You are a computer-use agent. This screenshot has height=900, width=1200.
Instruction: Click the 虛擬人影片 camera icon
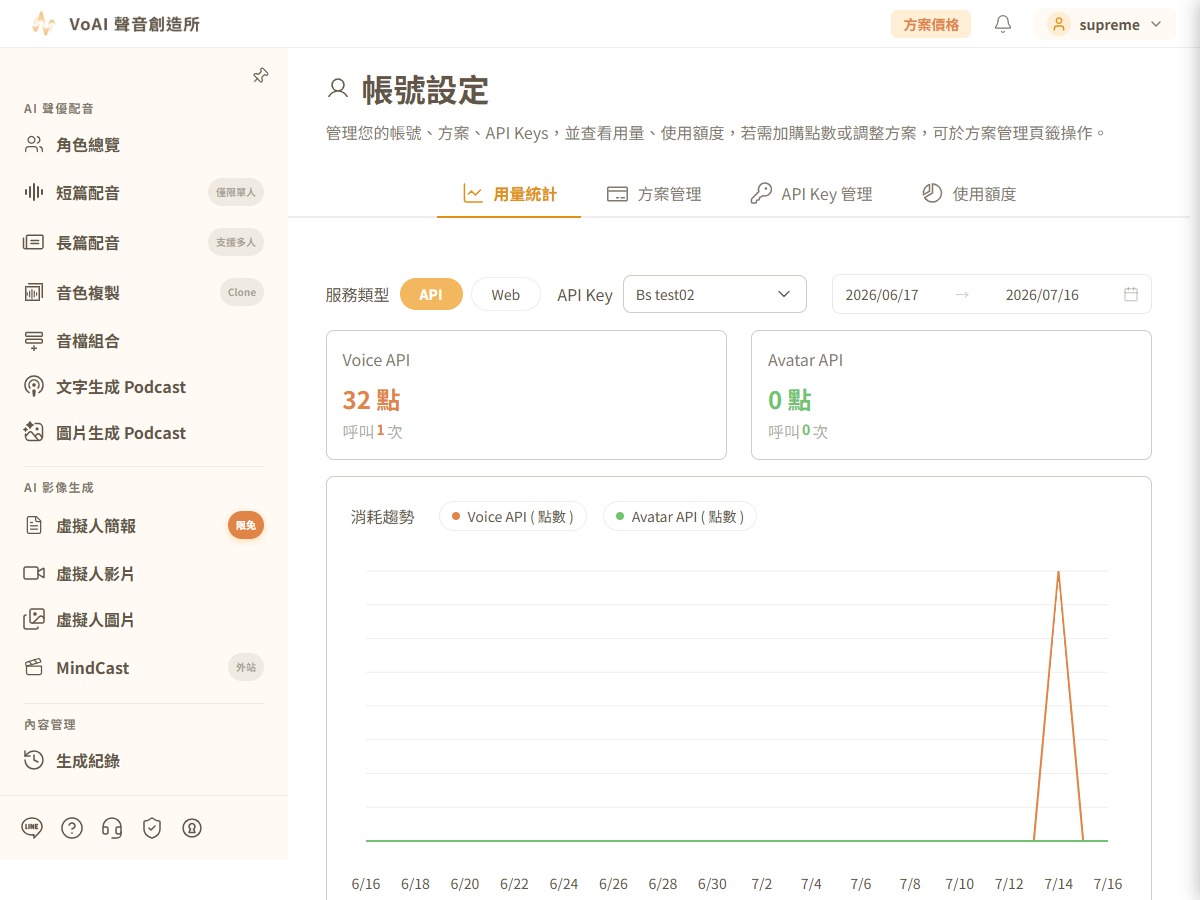pos(34,573)
